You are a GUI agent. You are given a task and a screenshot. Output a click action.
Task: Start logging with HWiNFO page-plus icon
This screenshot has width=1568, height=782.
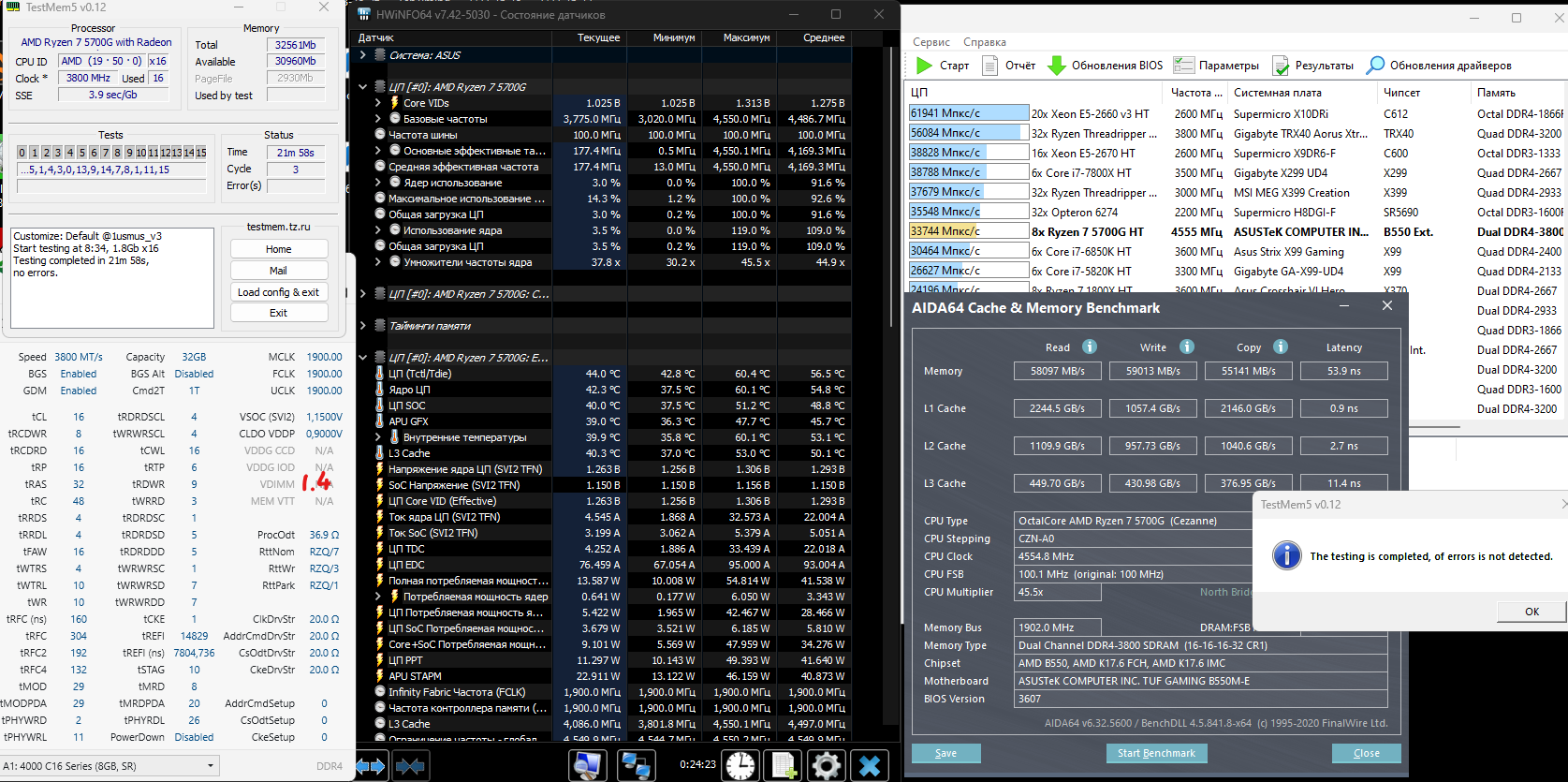(784, 766)
